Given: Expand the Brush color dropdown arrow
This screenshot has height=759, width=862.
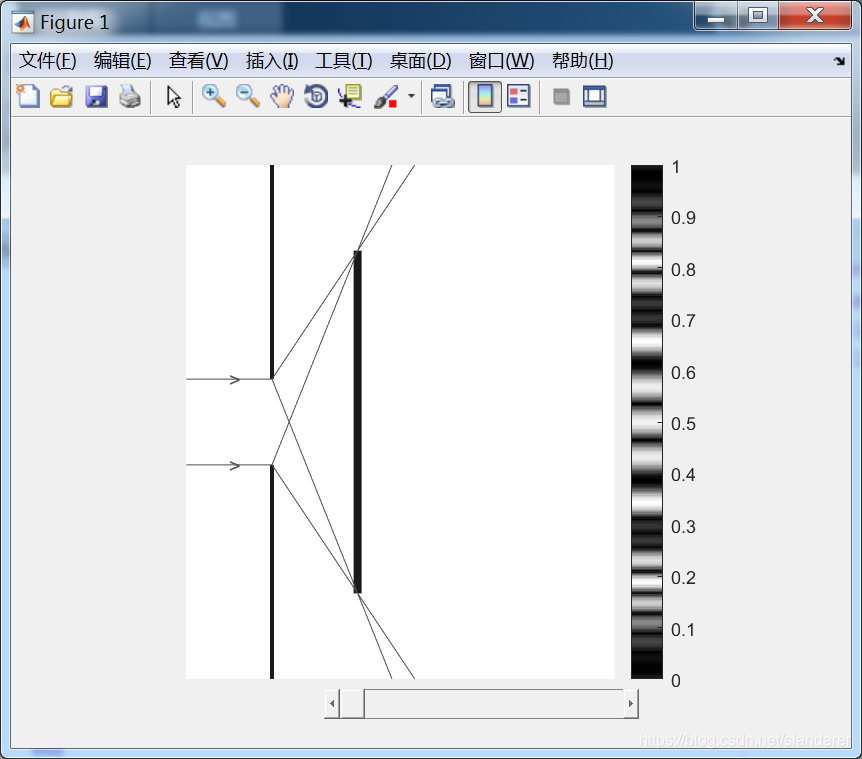Looking at the screenshot, I should (x=411, y=96).
